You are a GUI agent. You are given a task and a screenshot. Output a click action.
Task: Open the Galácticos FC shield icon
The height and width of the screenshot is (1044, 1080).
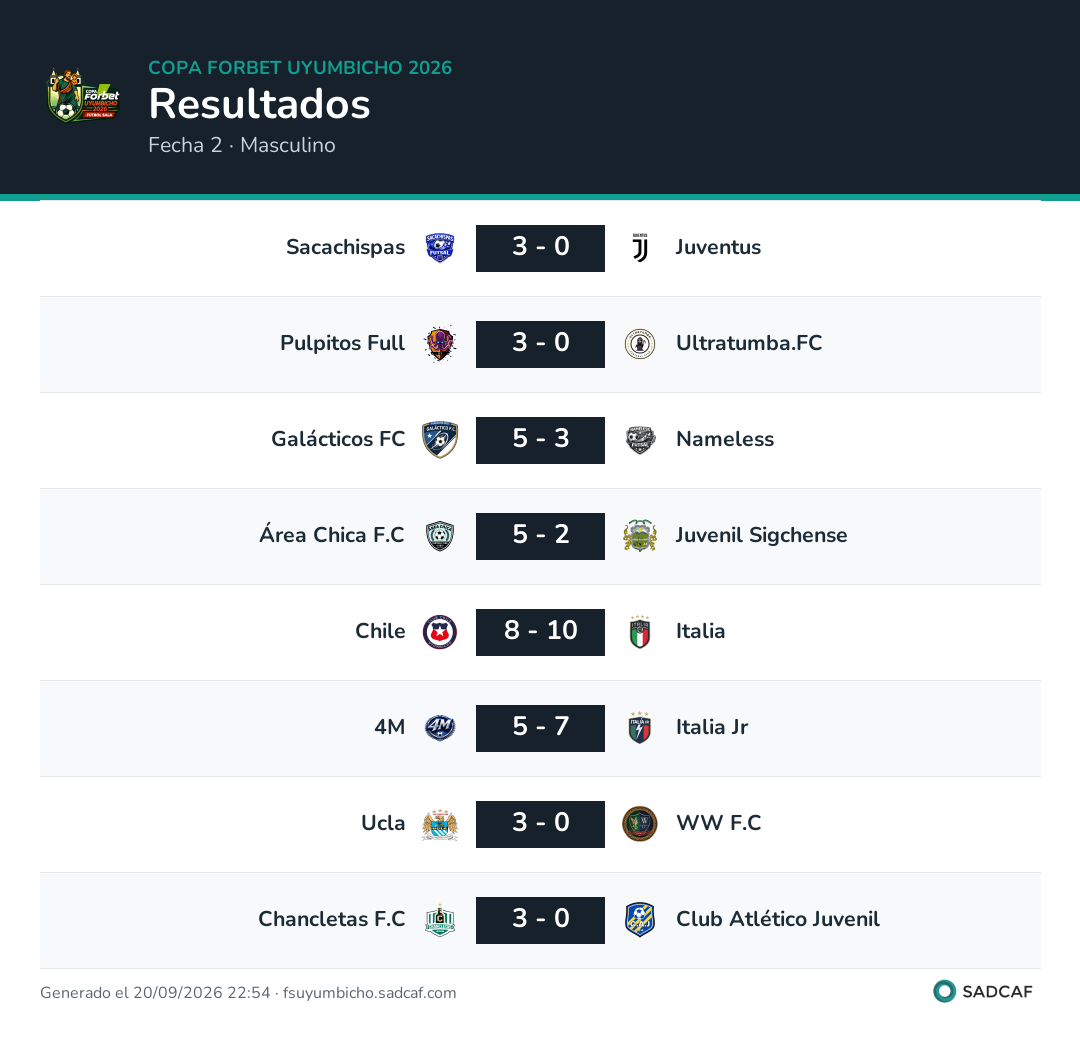[439, 439]
